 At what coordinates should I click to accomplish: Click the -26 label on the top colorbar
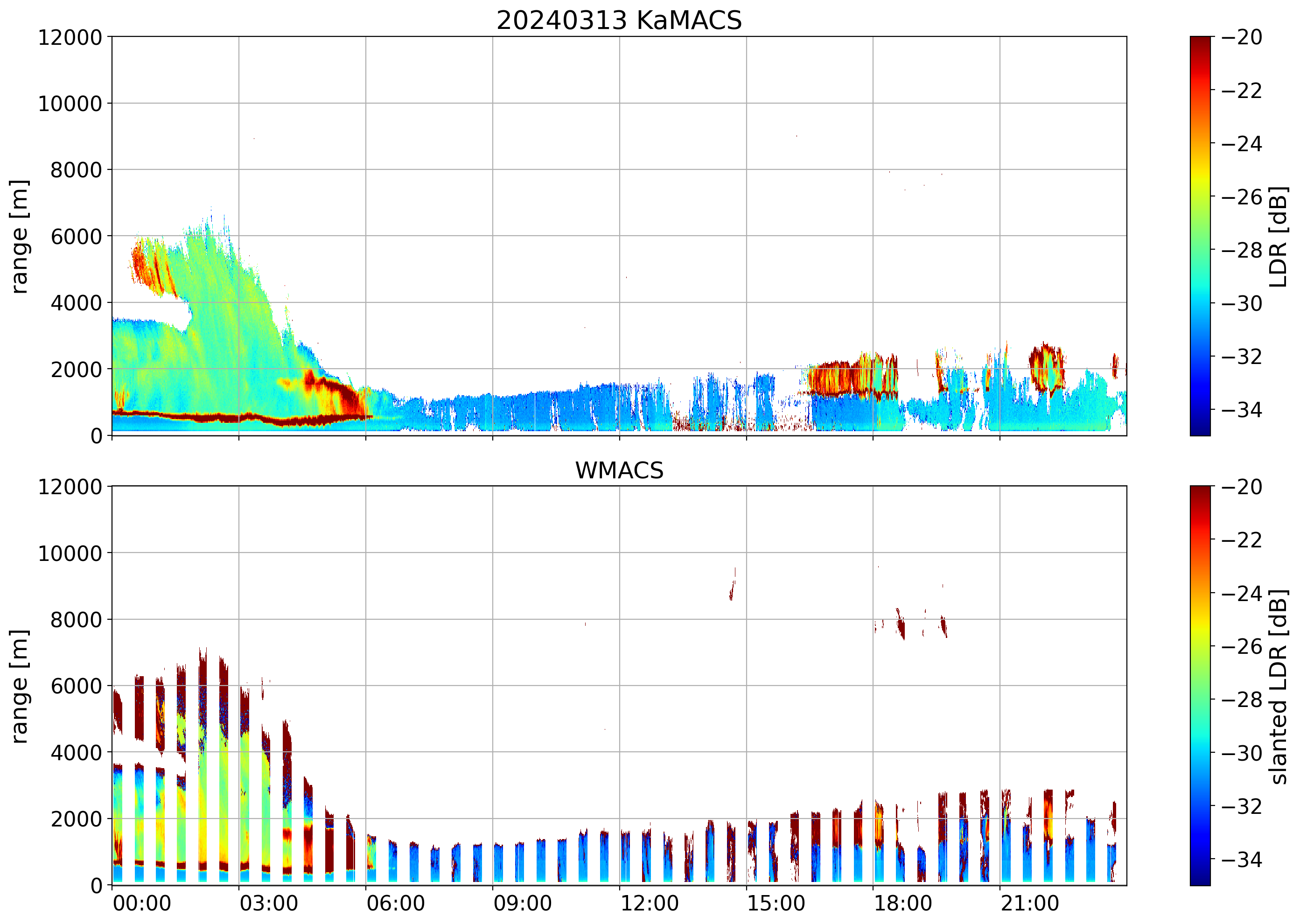point(1241,197)
